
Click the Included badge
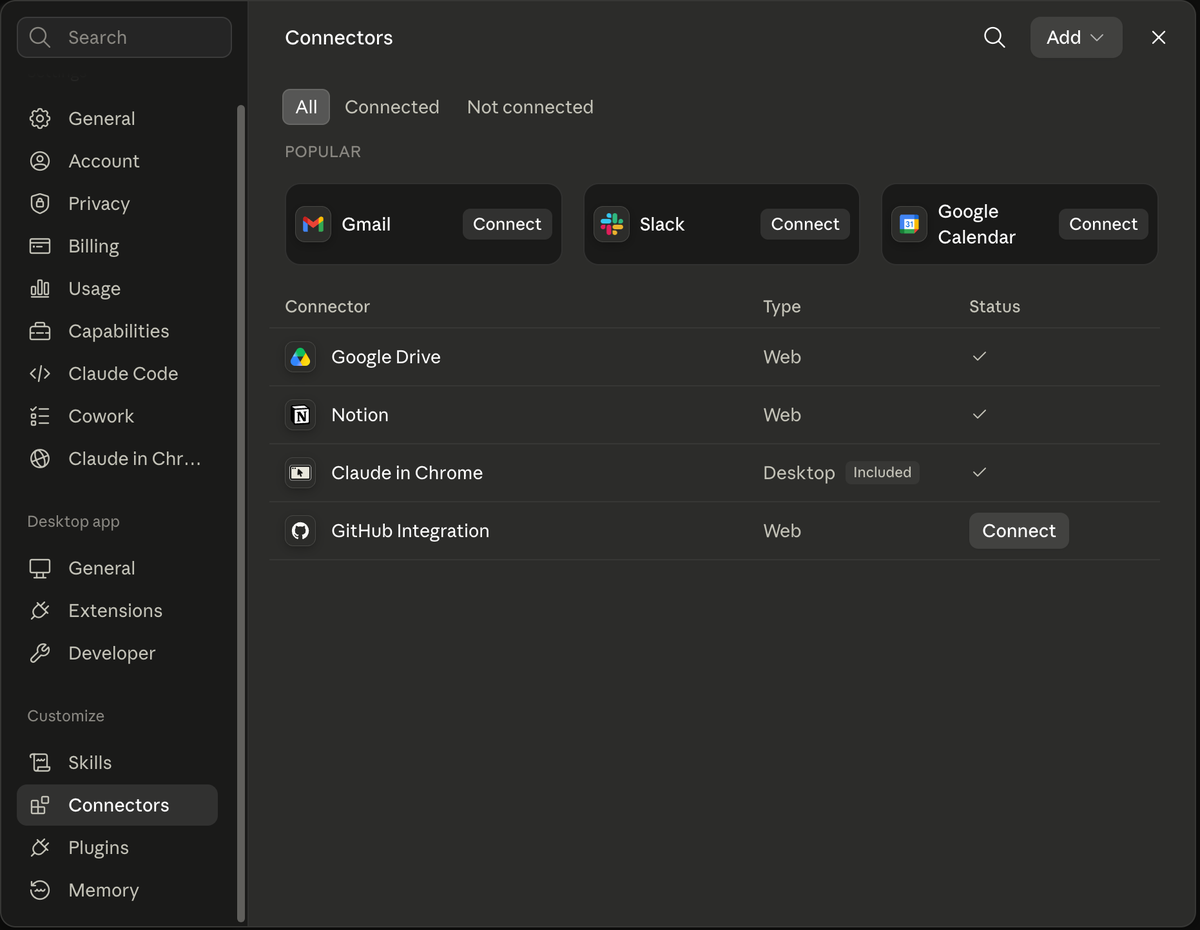pos(882,472)
